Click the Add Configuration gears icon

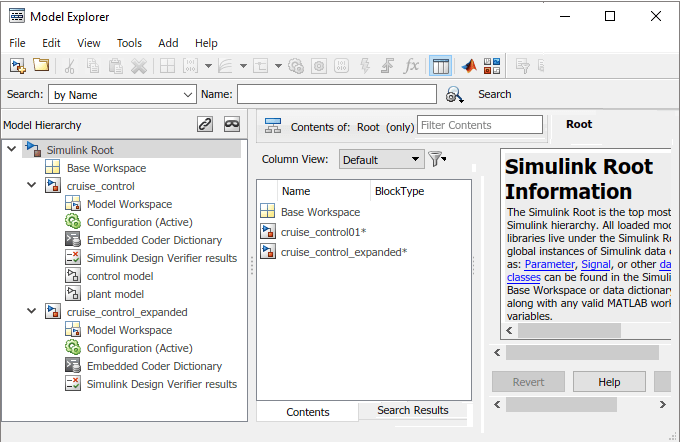tap(296, 66)
